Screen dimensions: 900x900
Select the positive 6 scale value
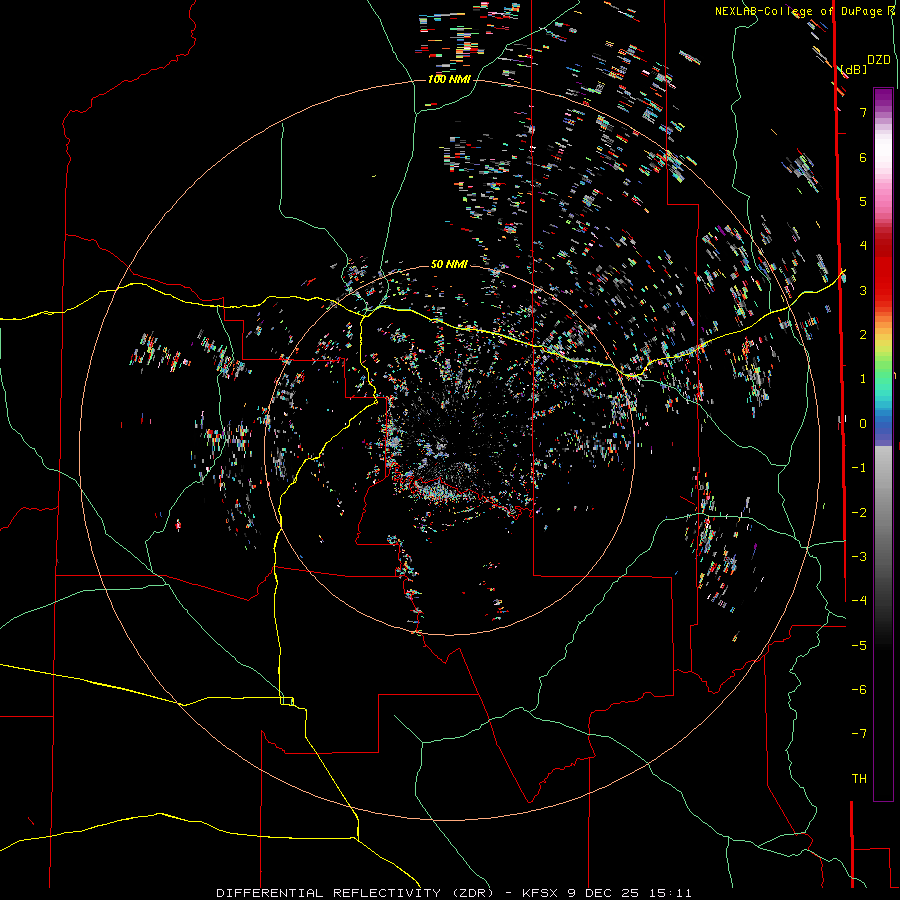tap(863, 157)
